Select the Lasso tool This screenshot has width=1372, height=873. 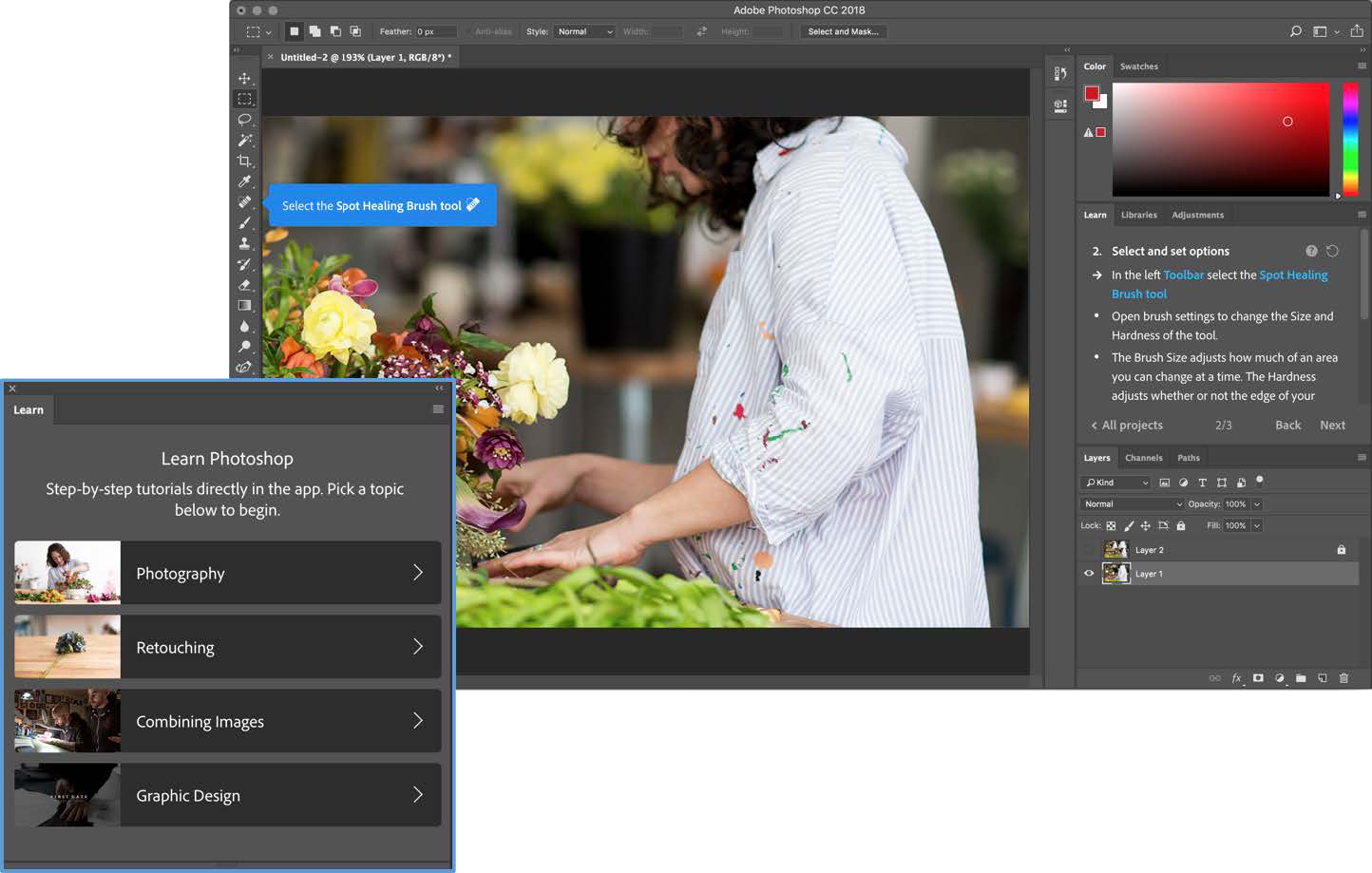click(245, 120)
